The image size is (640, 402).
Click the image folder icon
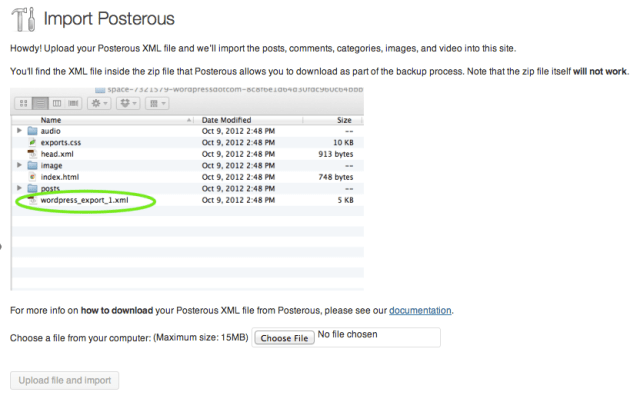pos(32,165)
